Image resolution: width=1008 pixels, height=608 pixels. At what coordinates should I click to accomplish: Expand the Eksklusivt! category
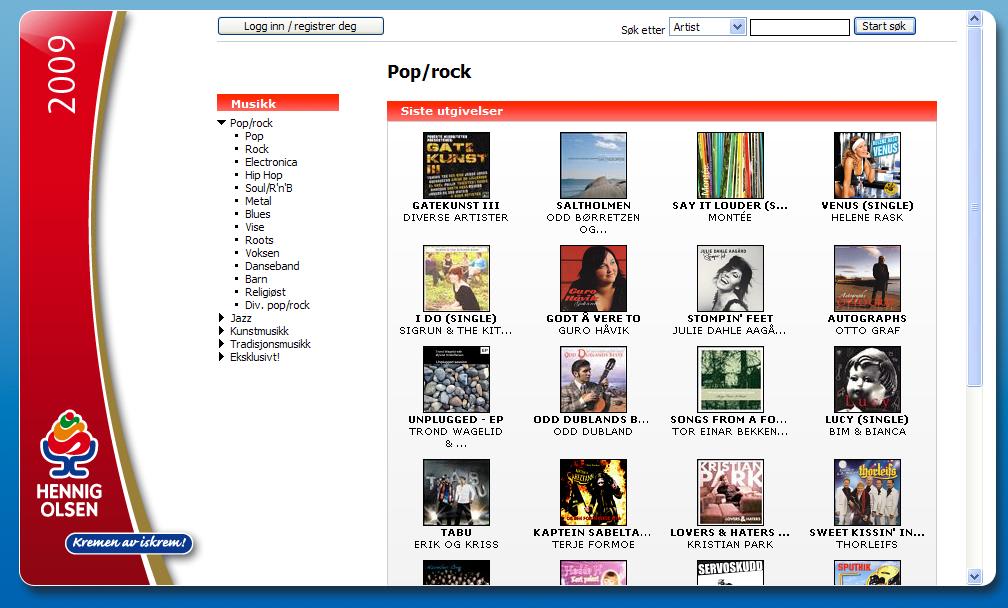(x=221, y=357)
